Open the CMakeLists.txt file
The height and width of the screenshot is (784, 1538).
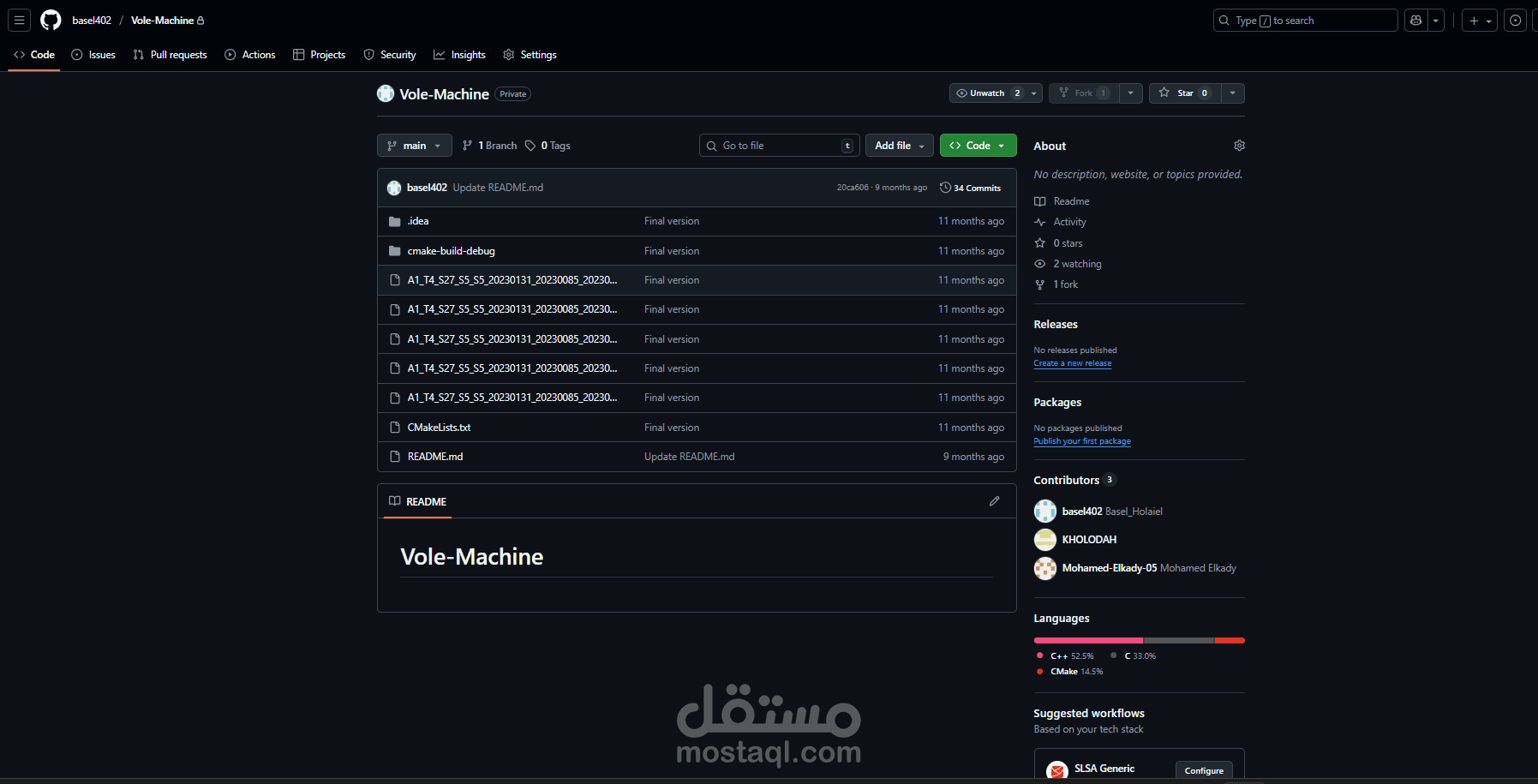(x=439, y=428)
